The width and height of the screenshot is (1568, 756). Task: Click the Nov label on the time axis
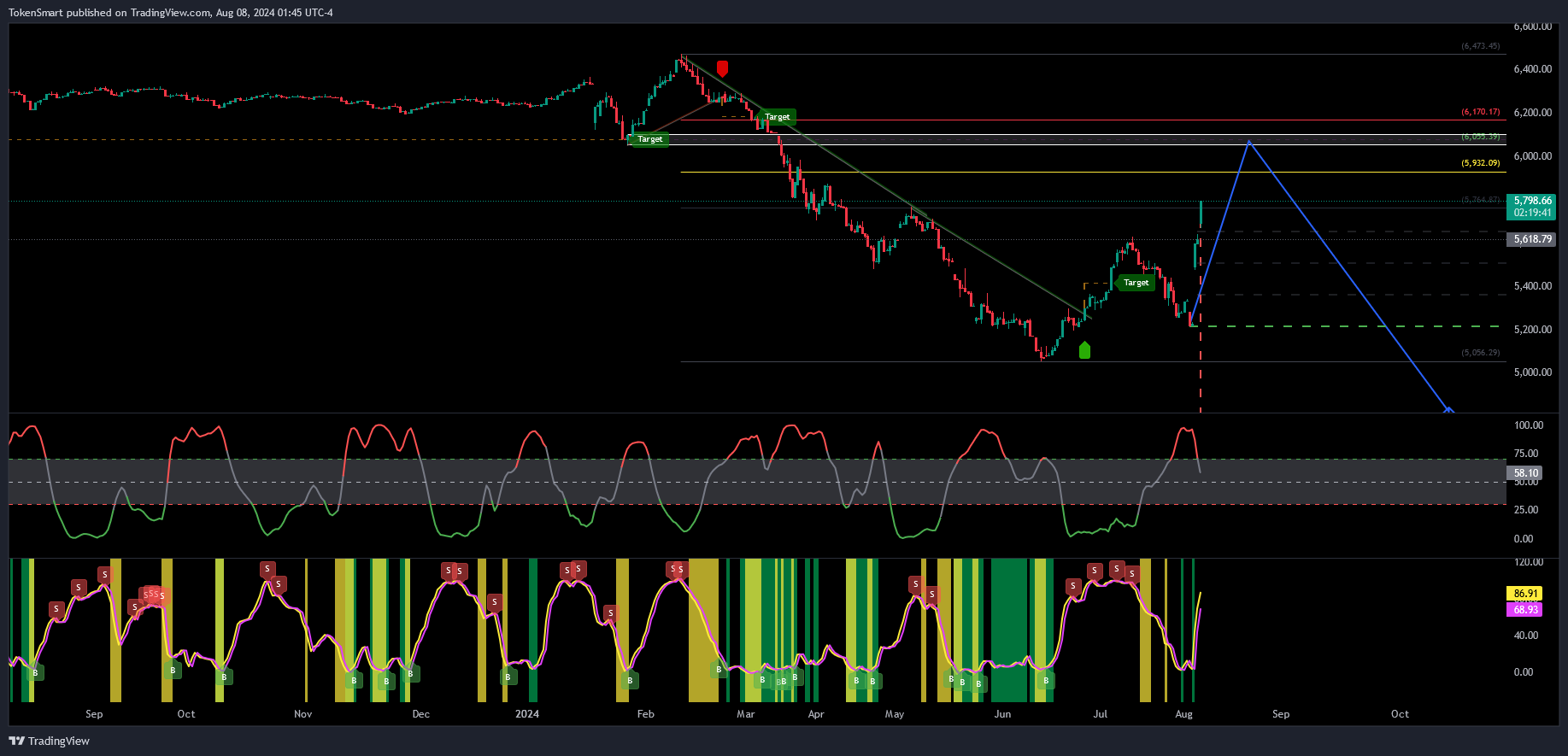[x=303, y=714]
